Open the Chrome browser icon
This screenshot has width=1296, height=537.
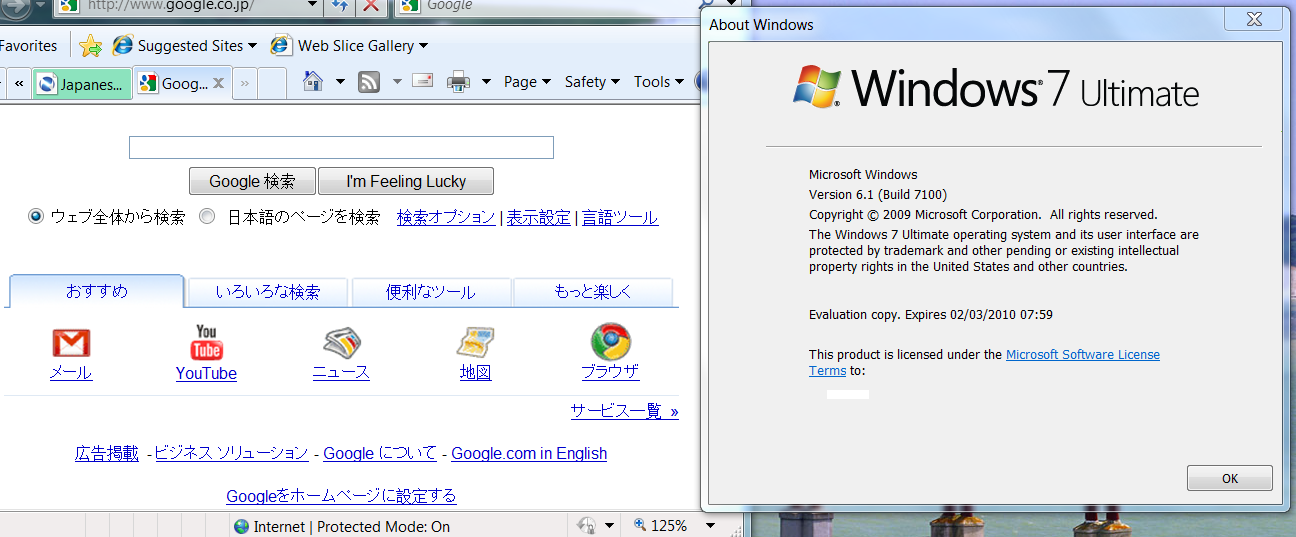pos(610,342)
